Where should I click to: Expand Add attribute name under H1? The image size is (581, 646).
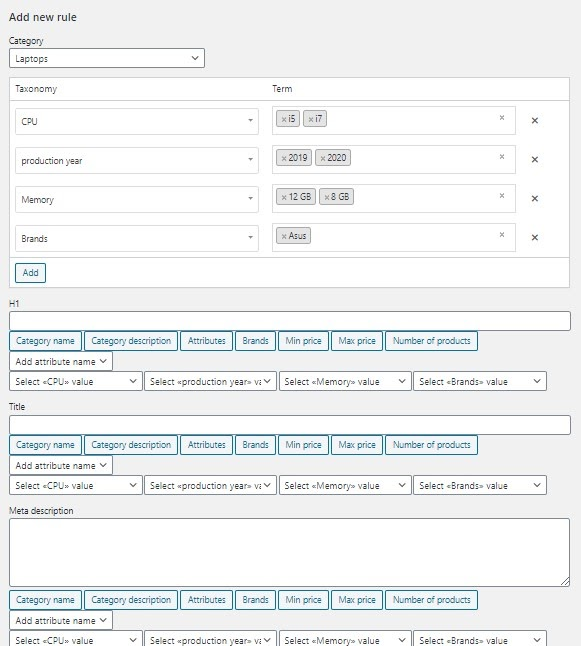pos(61,361)
